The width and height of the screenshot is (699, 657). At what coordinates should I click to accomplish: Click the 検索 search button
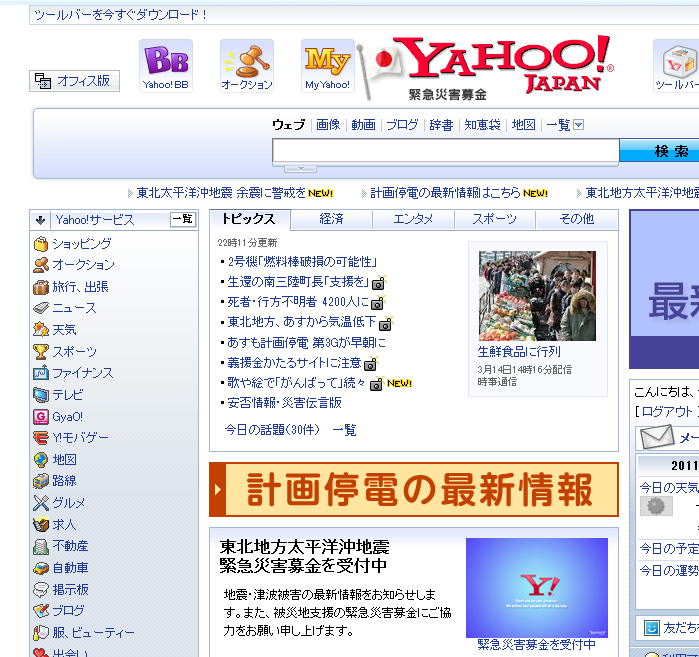click(660, 151)
